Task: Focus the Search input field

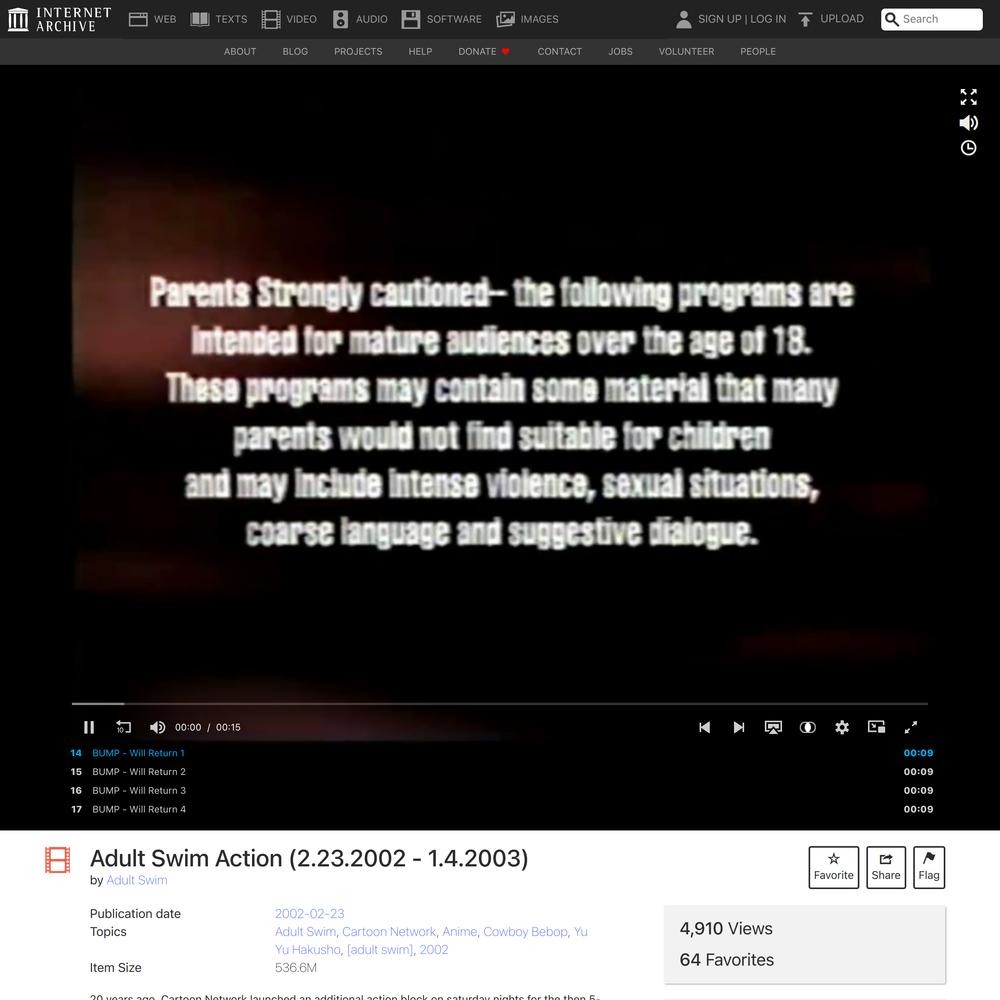Action: (x=932, y=19)
